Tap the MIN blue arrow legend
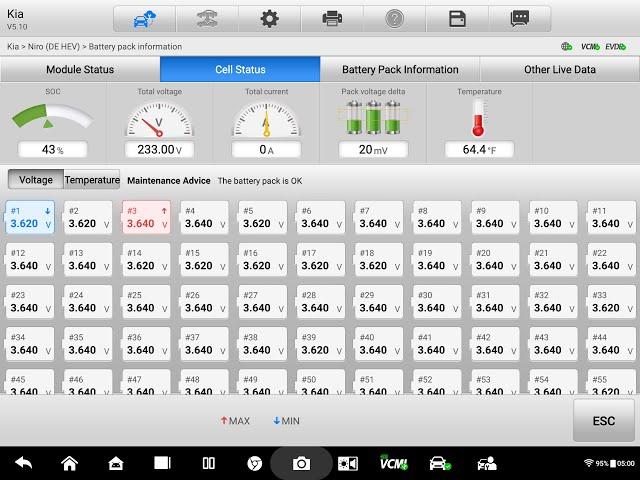This screenshot has width=640, height=480. [x=287, y=421]
